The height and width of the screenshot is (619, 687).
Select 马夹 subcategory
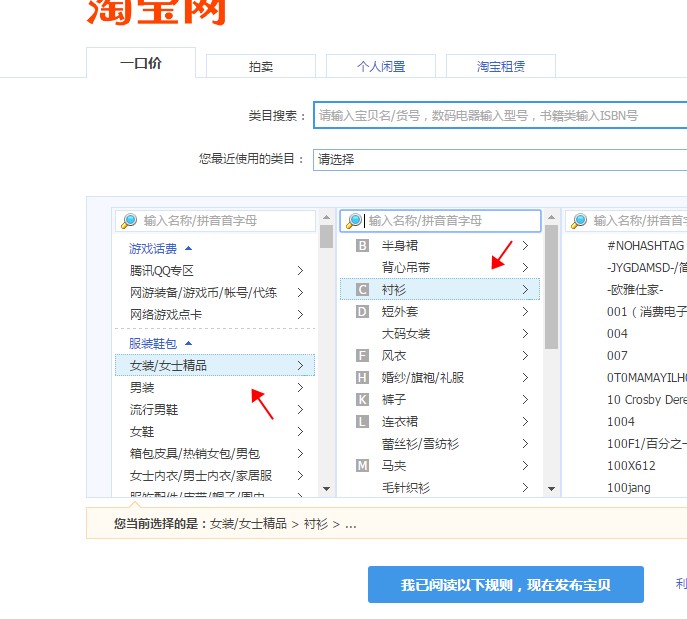[440, 466]
